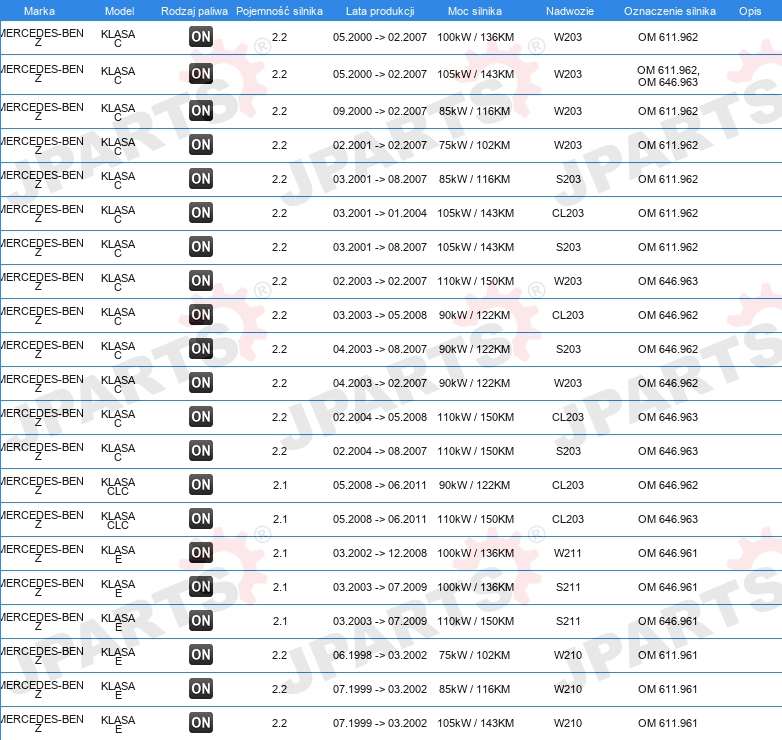Select the ON icon in the W211 row
Screen dimensions: 782x740
[201, 553]
